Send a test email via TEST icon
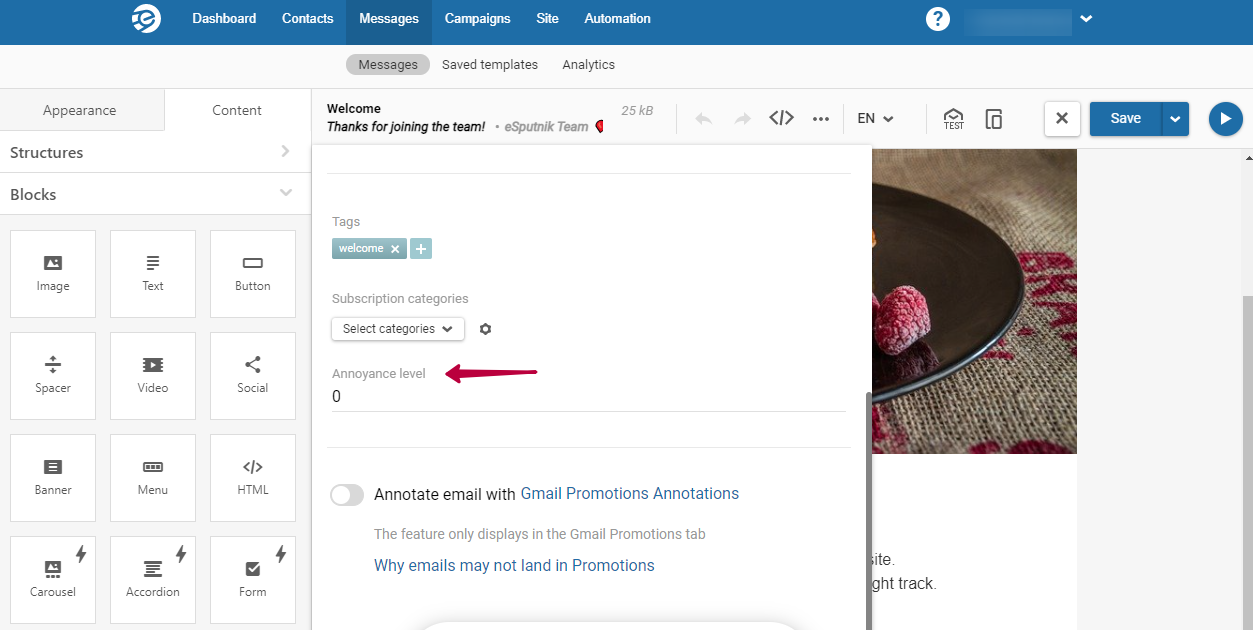This screenshot has width=1253, height=630. tap(954, 119)
